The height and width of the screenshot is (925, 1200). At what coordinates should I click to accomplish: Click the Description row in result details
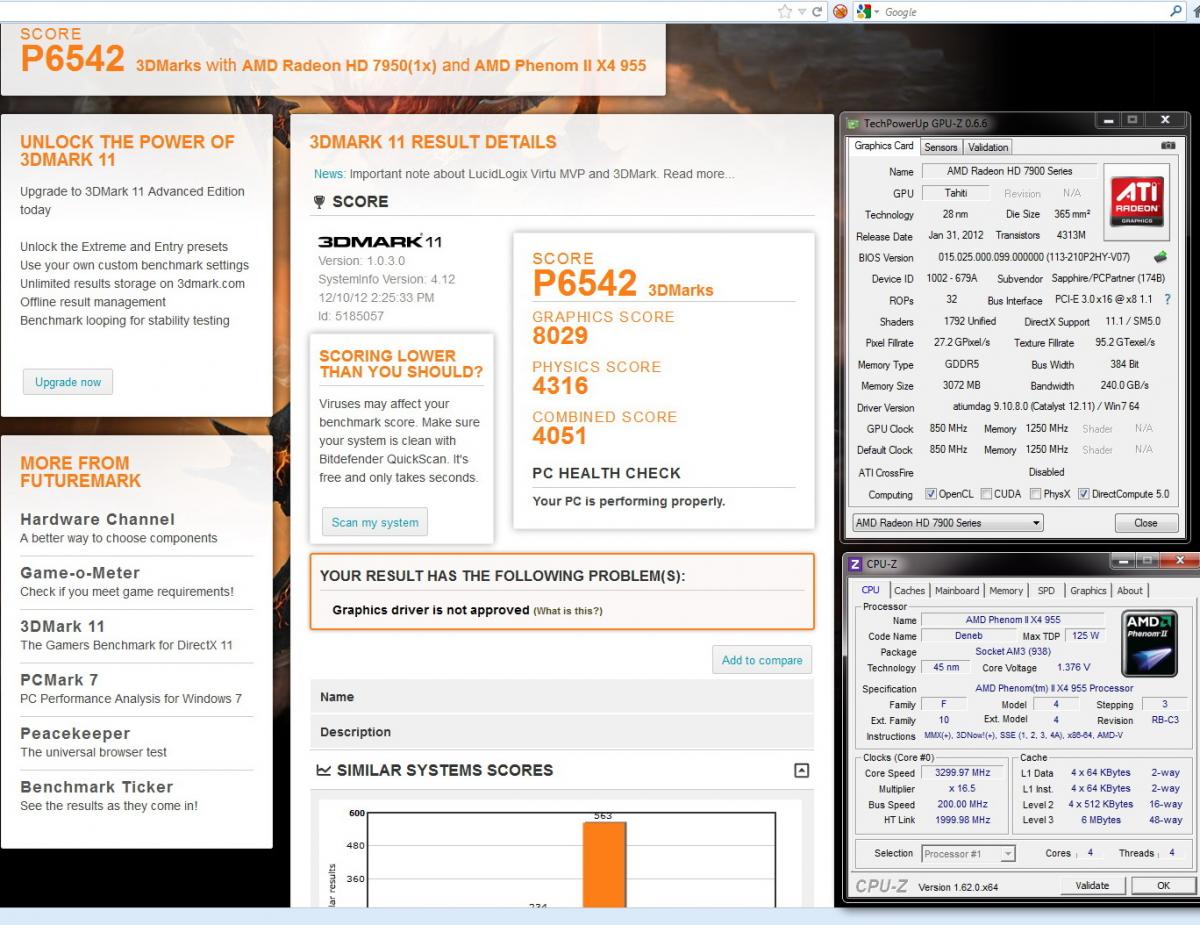561,732
